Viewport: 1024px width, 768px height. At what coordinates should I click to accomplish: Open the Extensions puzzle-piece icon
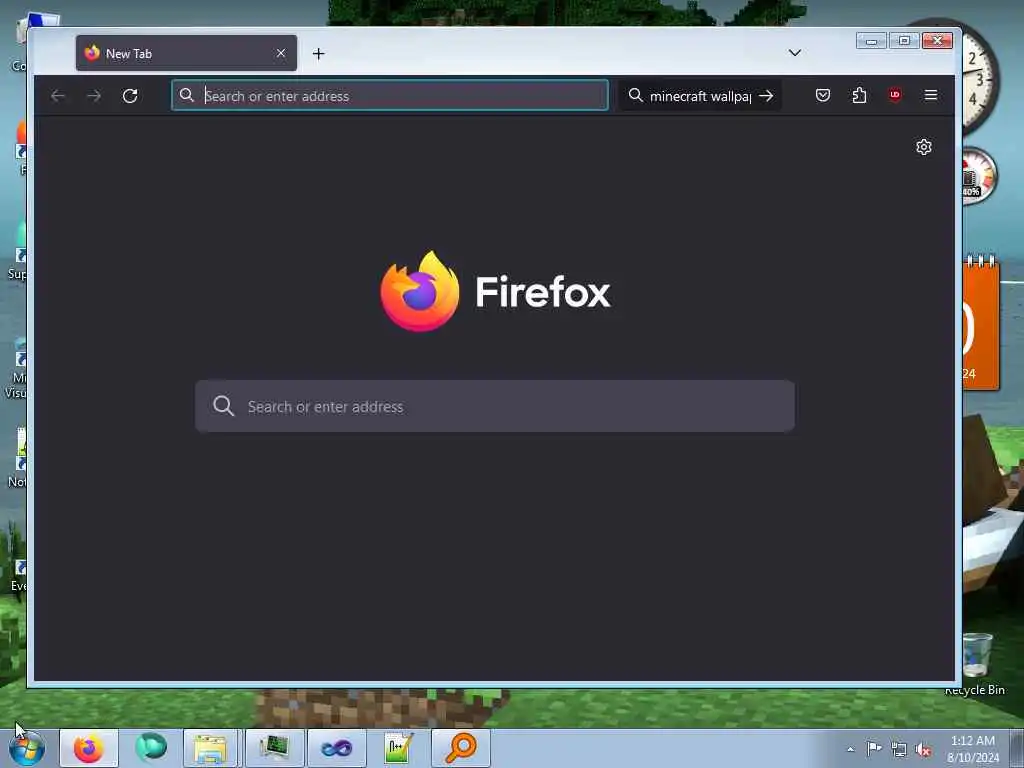859,95
